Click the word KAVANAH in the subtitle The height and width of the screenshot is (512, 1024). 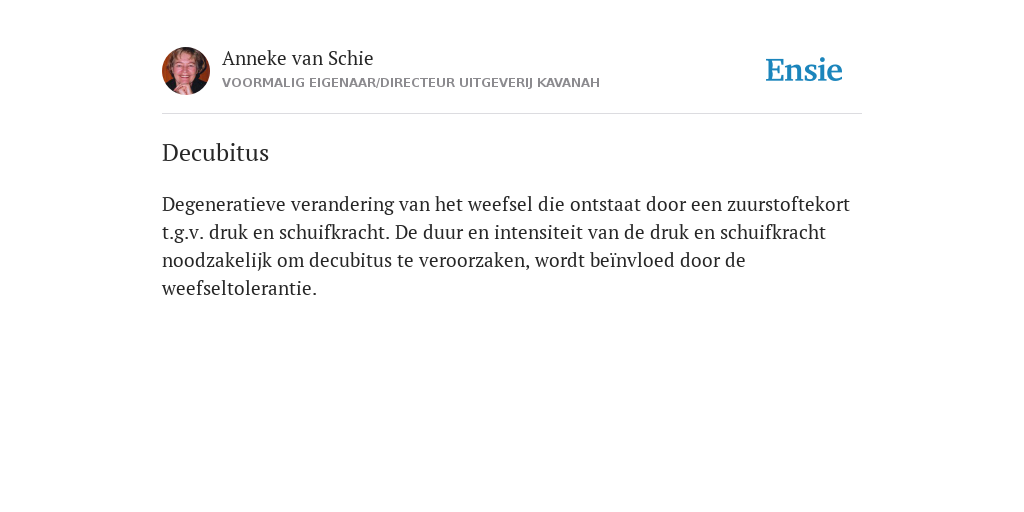tap(568, 83)
